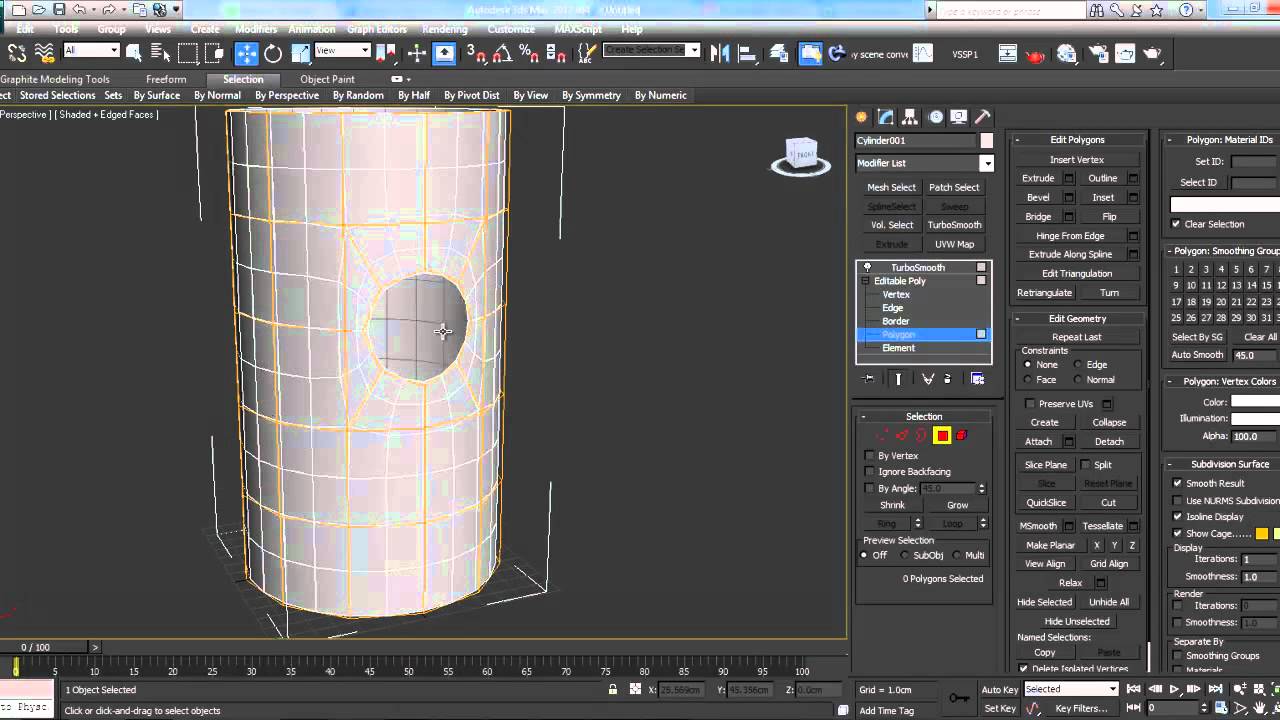Click the Play Animation button
Viewport: 1280px width, 720px height.
click(1175, 689)
